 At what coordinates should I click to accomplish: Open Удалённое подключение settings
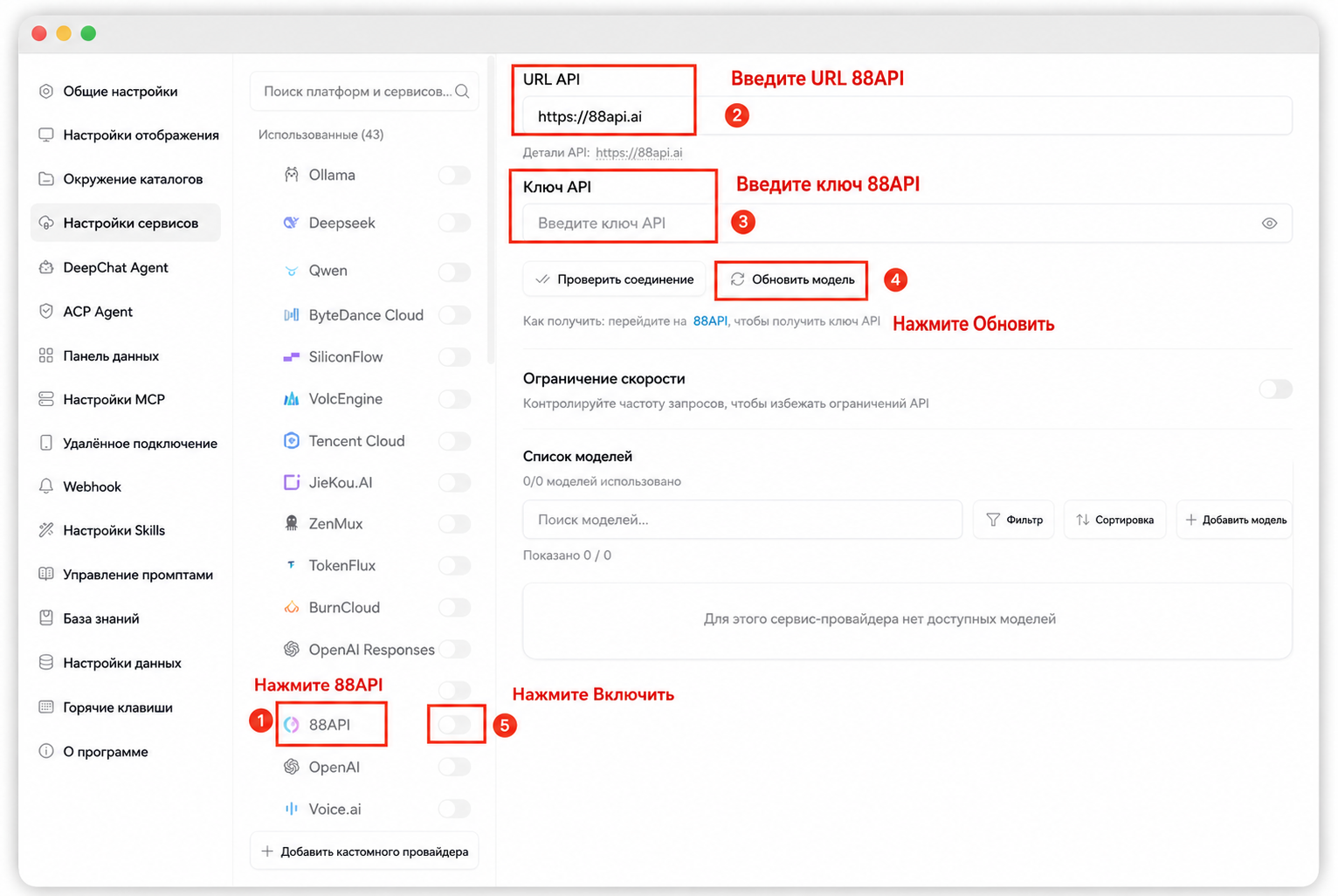pyautogui.click(x=126, y=443)
